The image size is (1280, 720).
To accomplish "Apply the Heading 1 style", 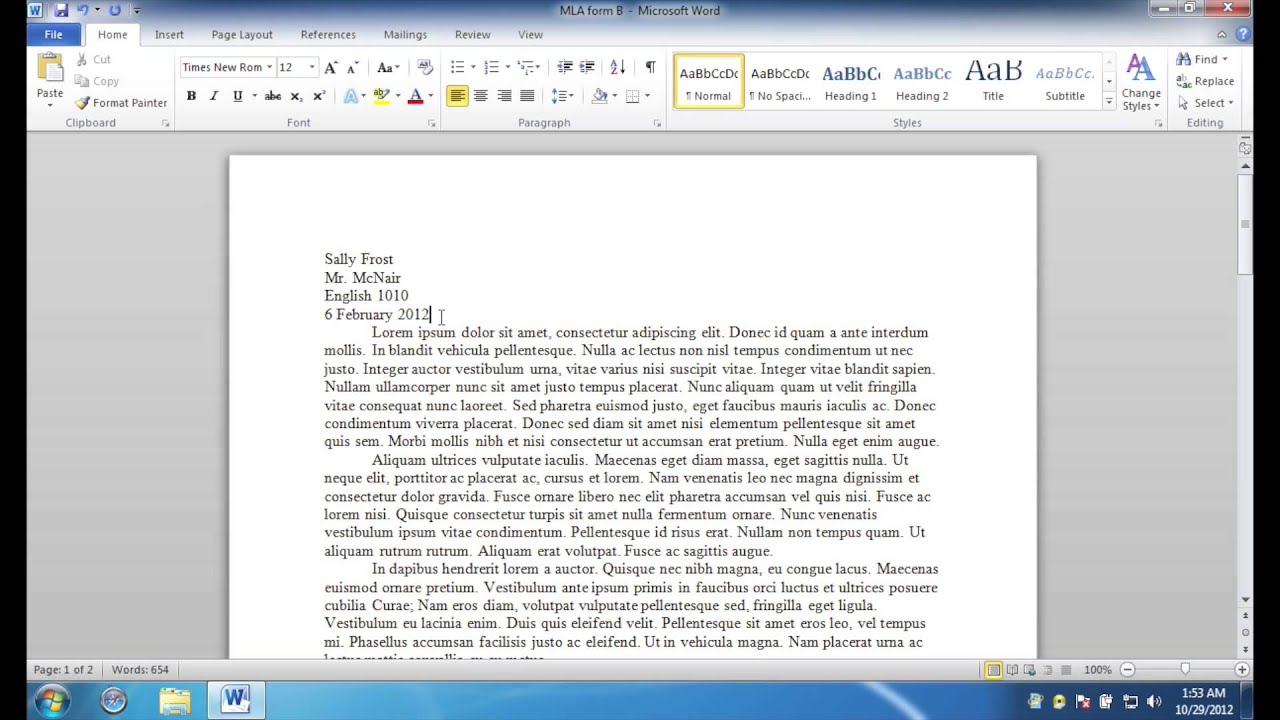I will pos(851,81).
